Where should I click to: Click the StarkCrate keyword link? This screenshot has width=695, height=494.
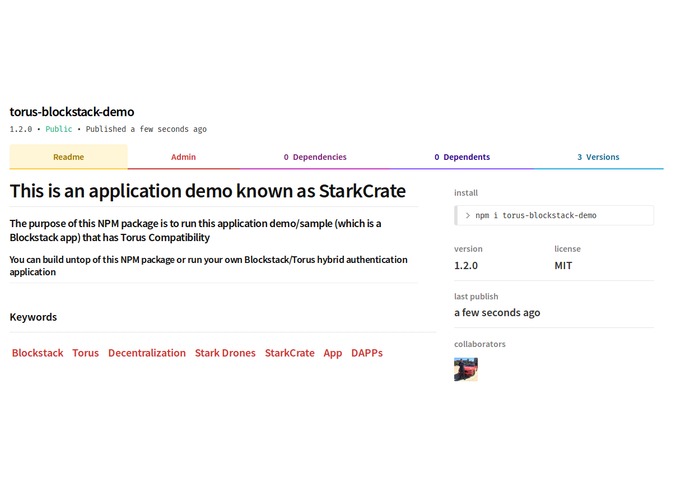pos(289,353)
